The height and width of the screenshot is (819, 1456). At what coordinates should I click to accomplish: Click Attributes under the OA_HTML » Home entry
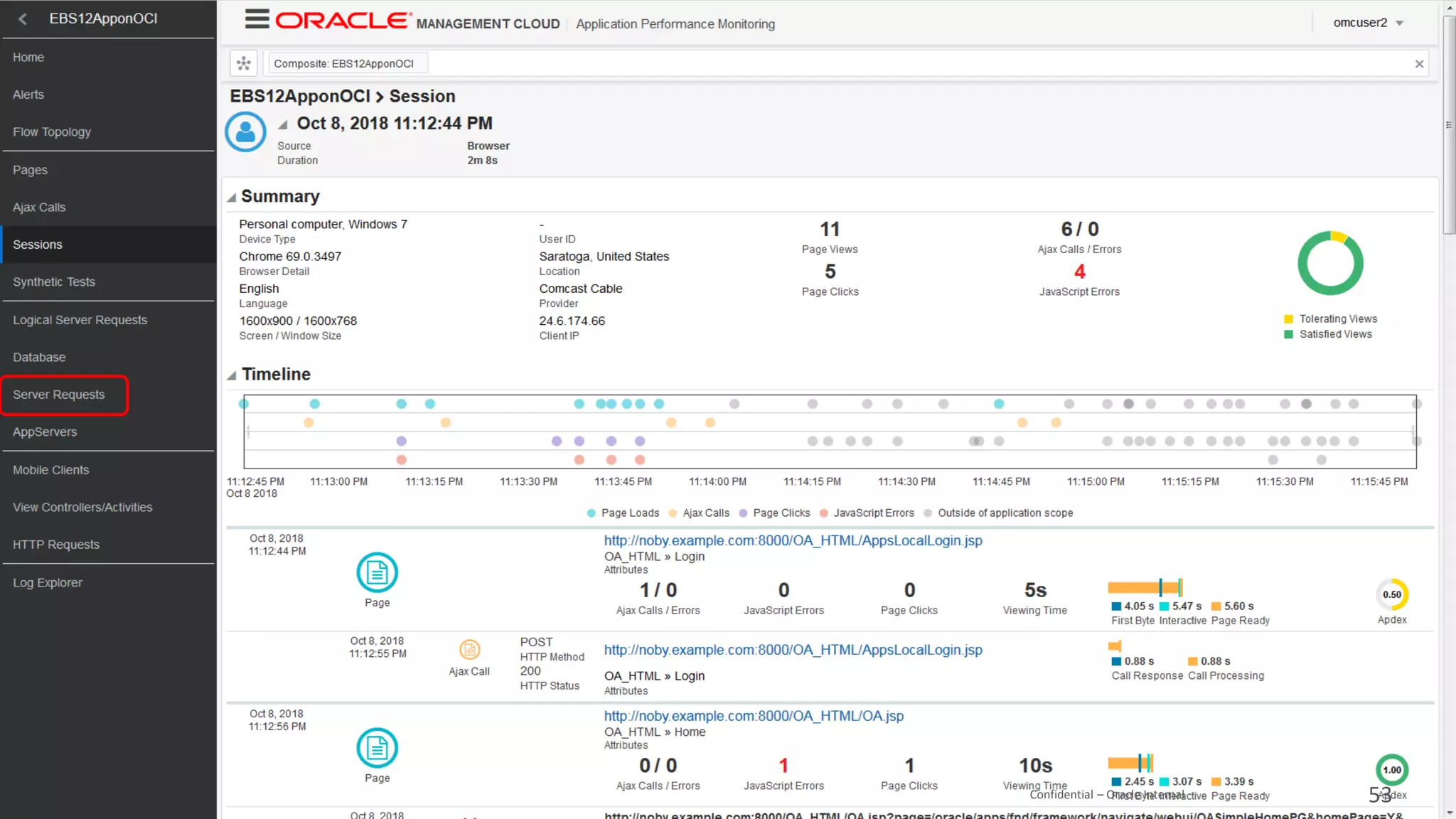(x=626, y=745)
